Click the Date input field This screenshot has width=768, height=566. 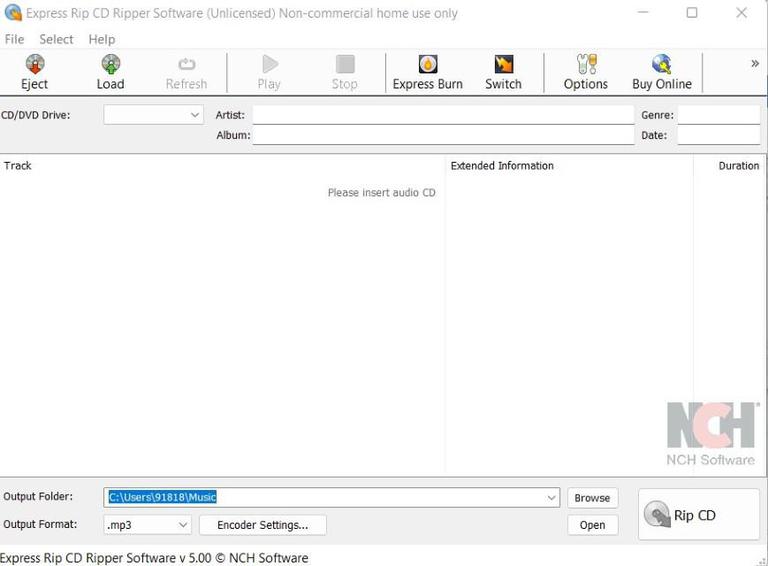[x=719, y=135]
